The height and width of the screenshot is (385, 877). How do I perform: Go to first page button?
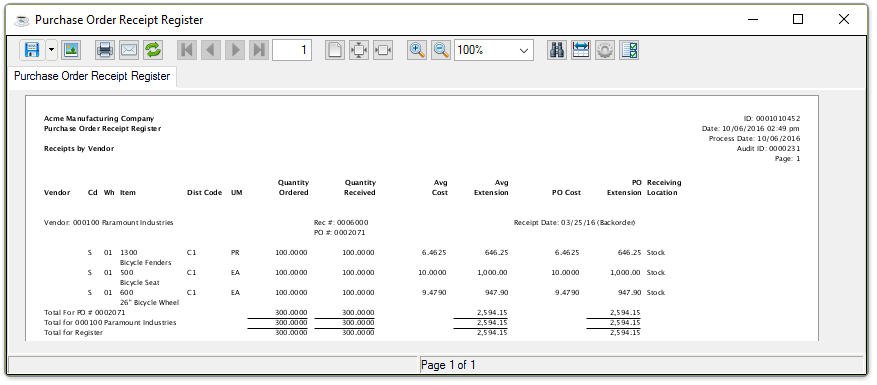[x=187, y=50]
